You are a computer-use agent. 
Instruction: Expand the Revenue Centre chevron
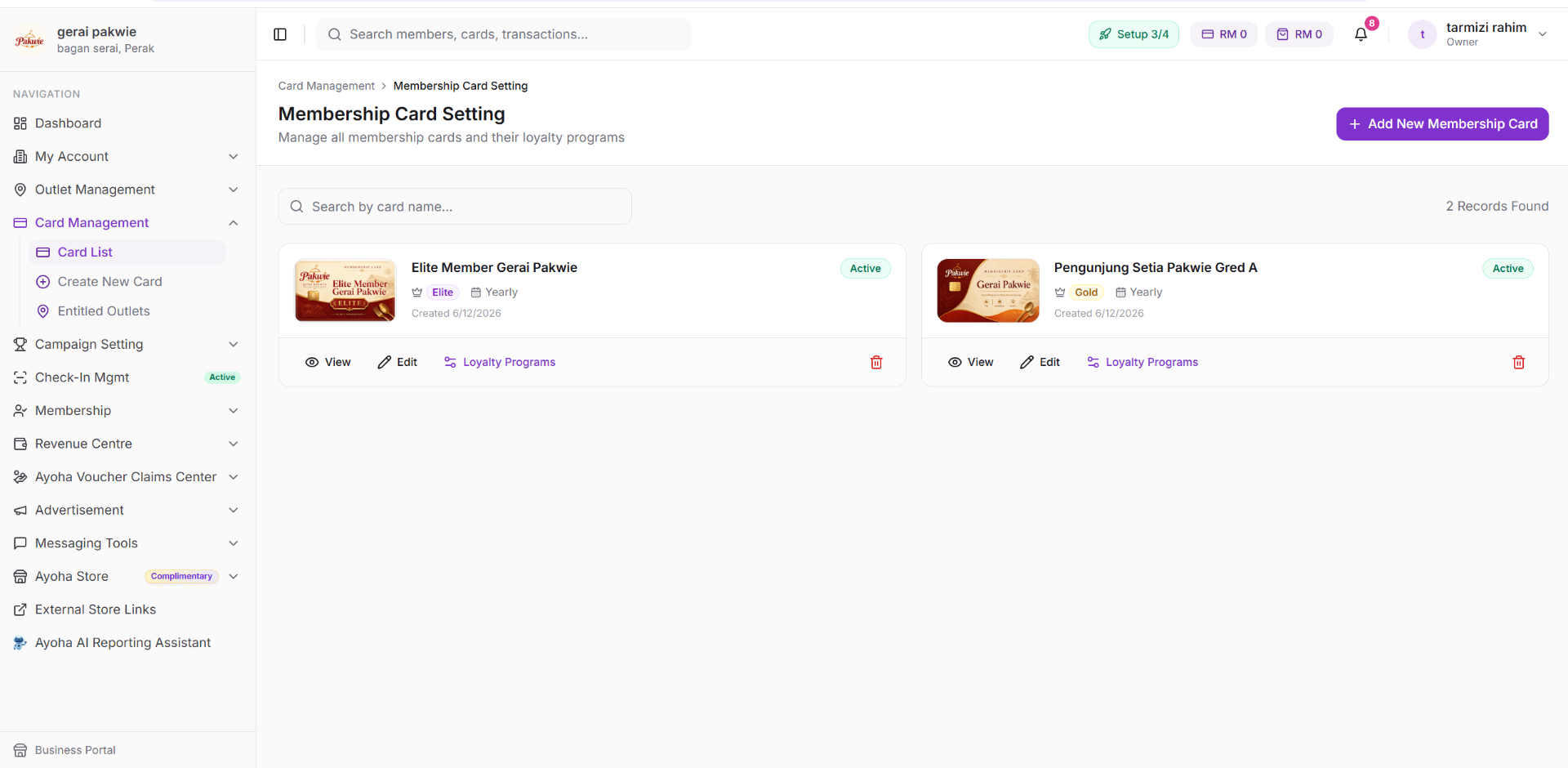click(234, 444)
